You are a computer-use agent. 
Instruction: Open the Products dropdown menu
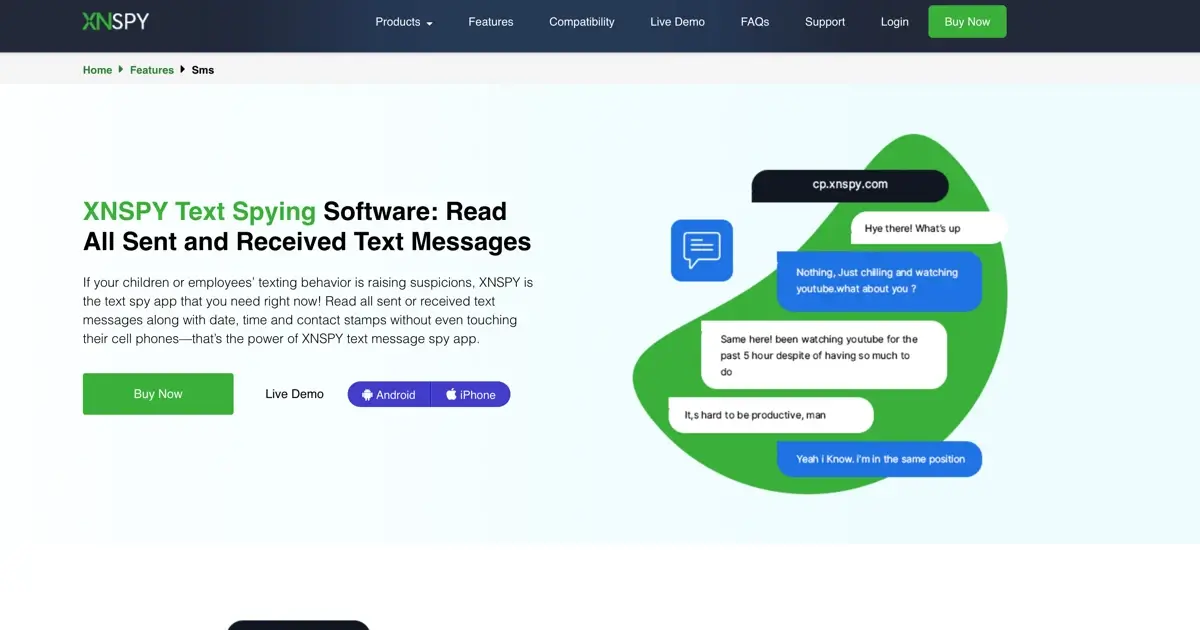click(404, 22)
